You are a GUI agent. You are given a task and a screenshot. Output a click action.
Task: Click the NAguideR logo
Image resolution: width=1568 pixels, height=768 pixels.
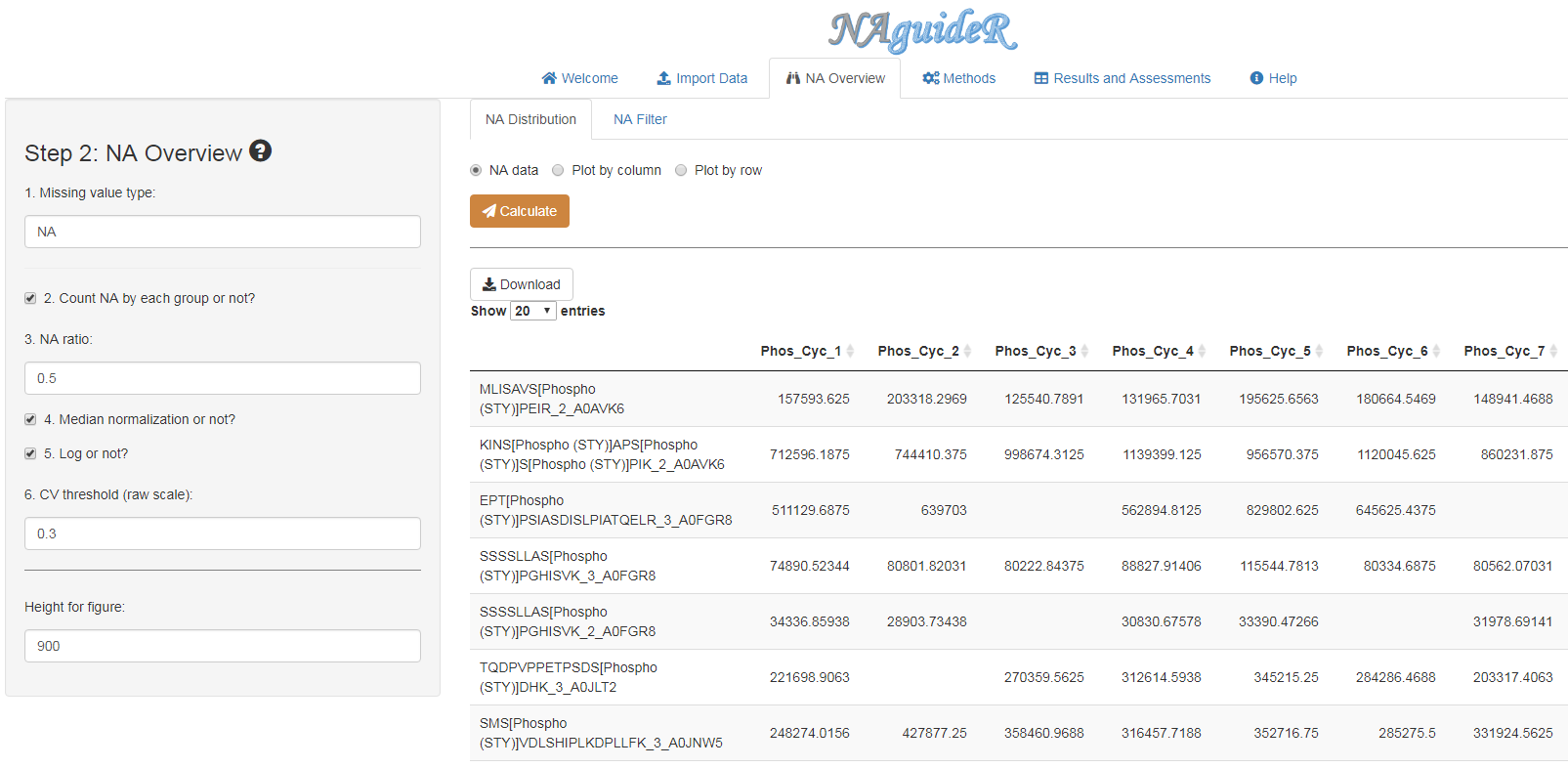(922, 30)
